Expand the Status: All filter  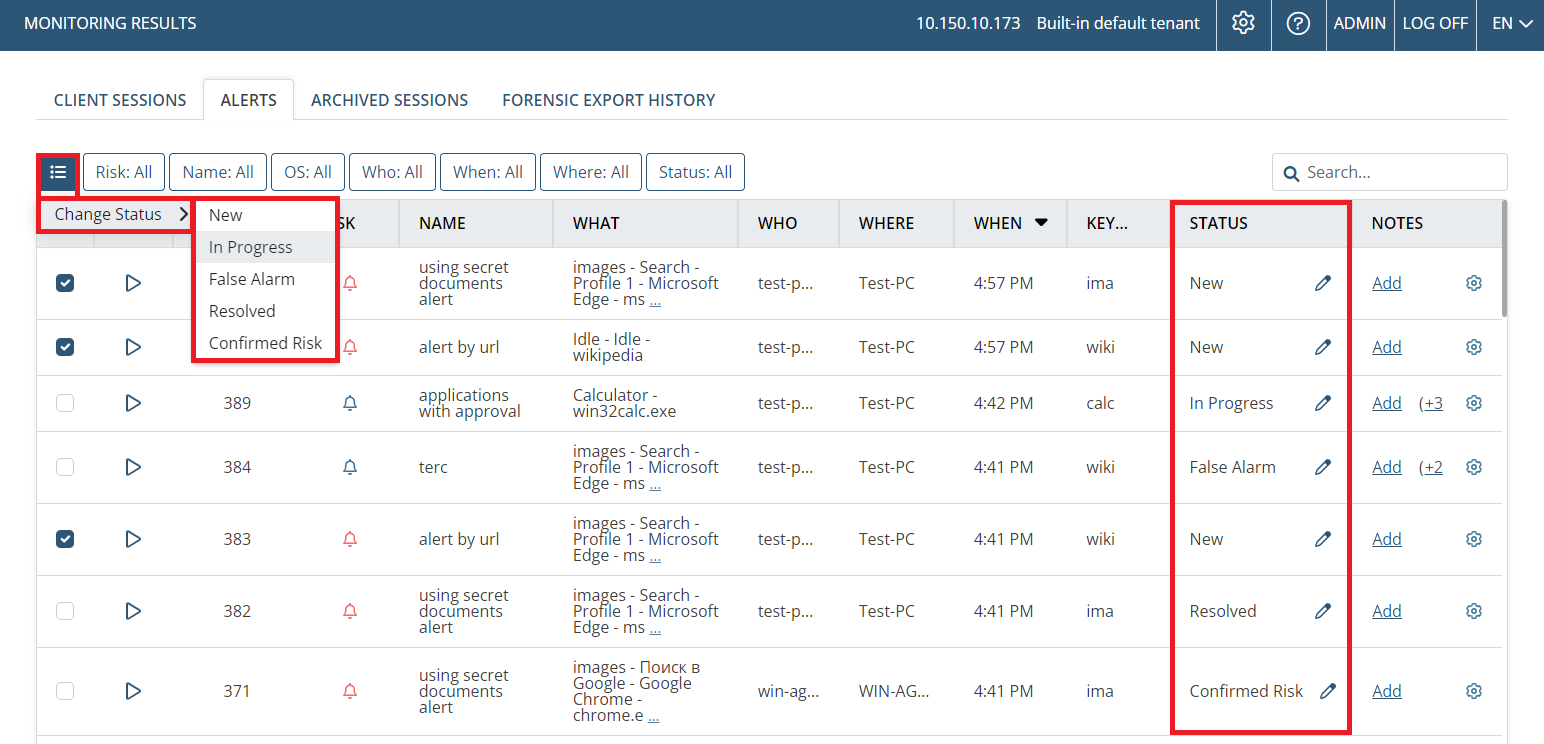[x=695, y=172]
